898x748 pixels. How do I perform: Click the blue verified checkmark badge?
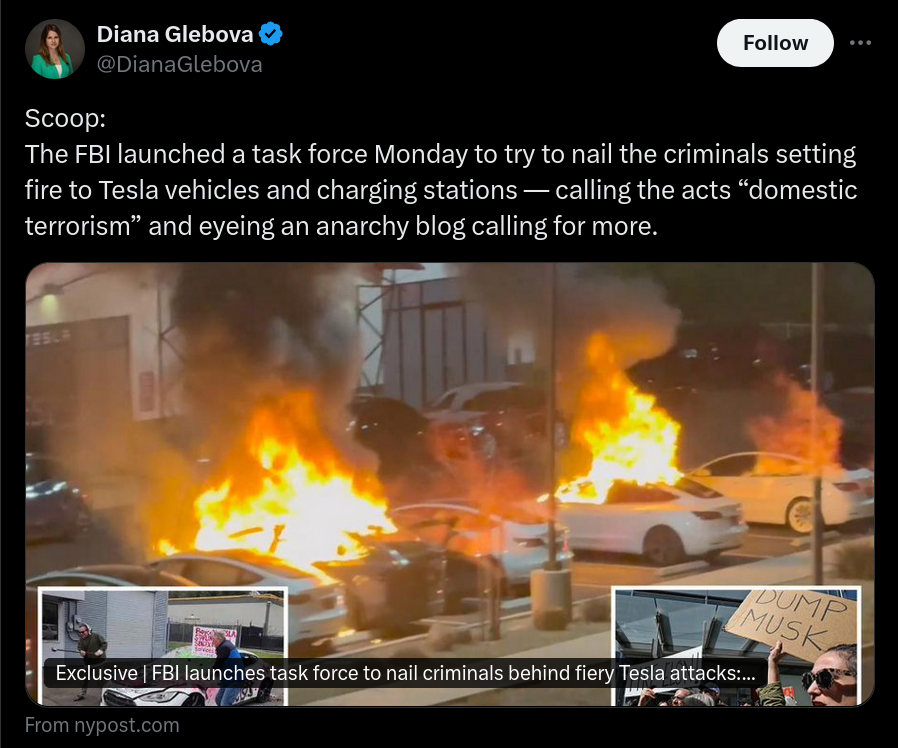click(x=270, y=34)
